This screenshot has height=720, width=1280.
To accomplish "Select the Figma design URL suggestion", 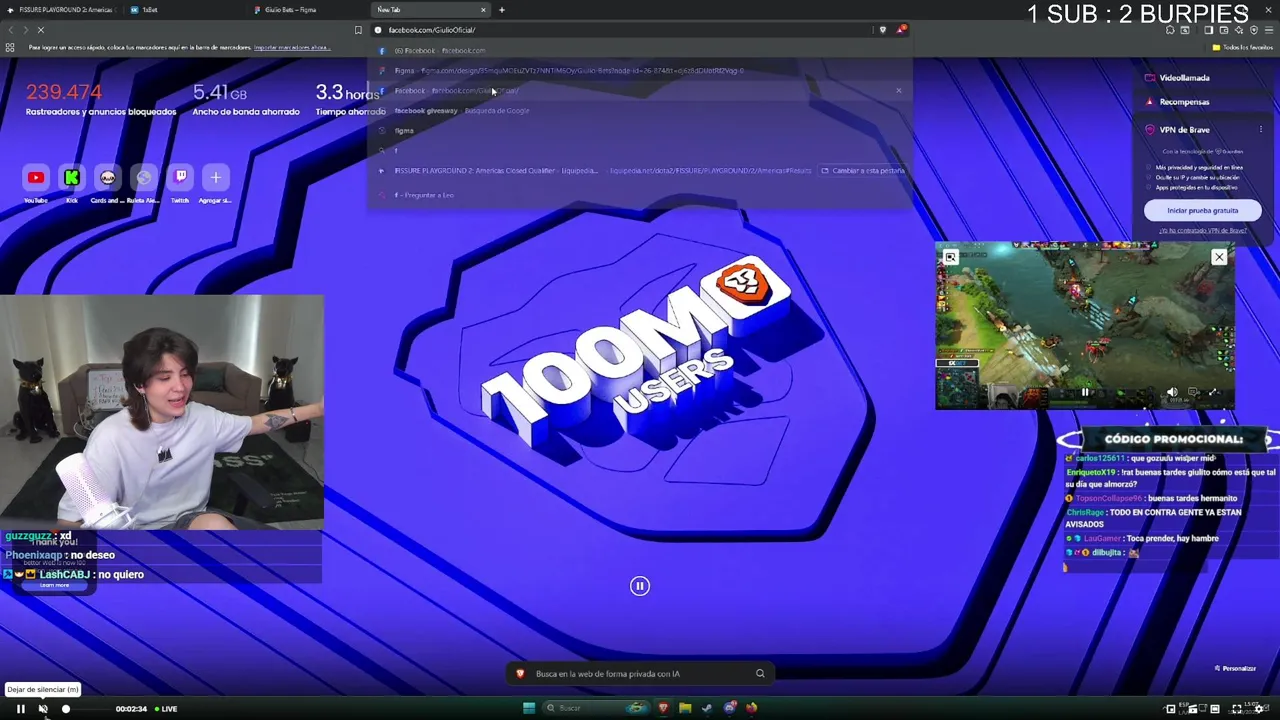I will pyautogui.click(x=640, y=71).
